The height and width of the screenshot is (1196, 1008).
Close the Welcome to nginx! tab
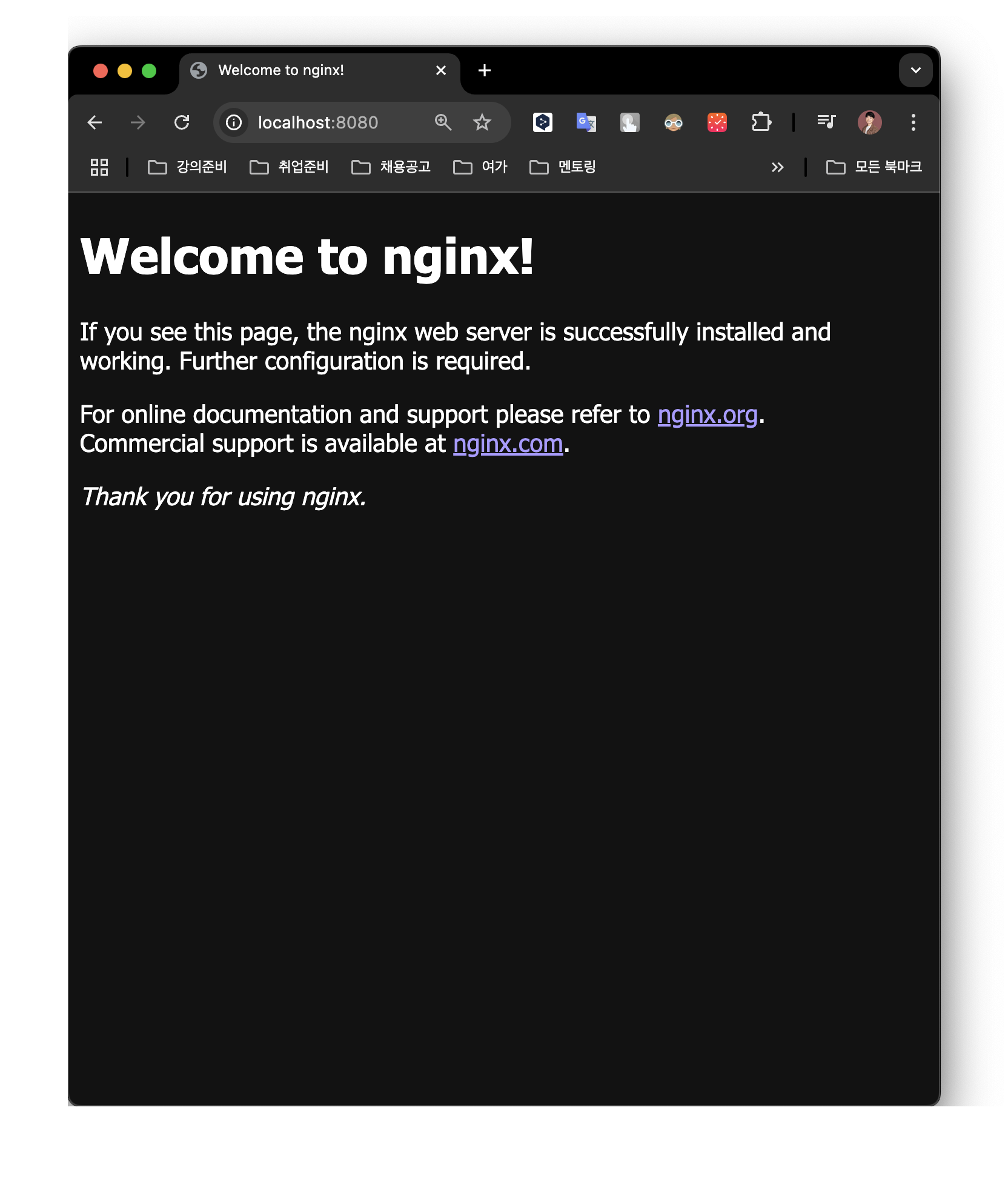[x=441, y=71]
